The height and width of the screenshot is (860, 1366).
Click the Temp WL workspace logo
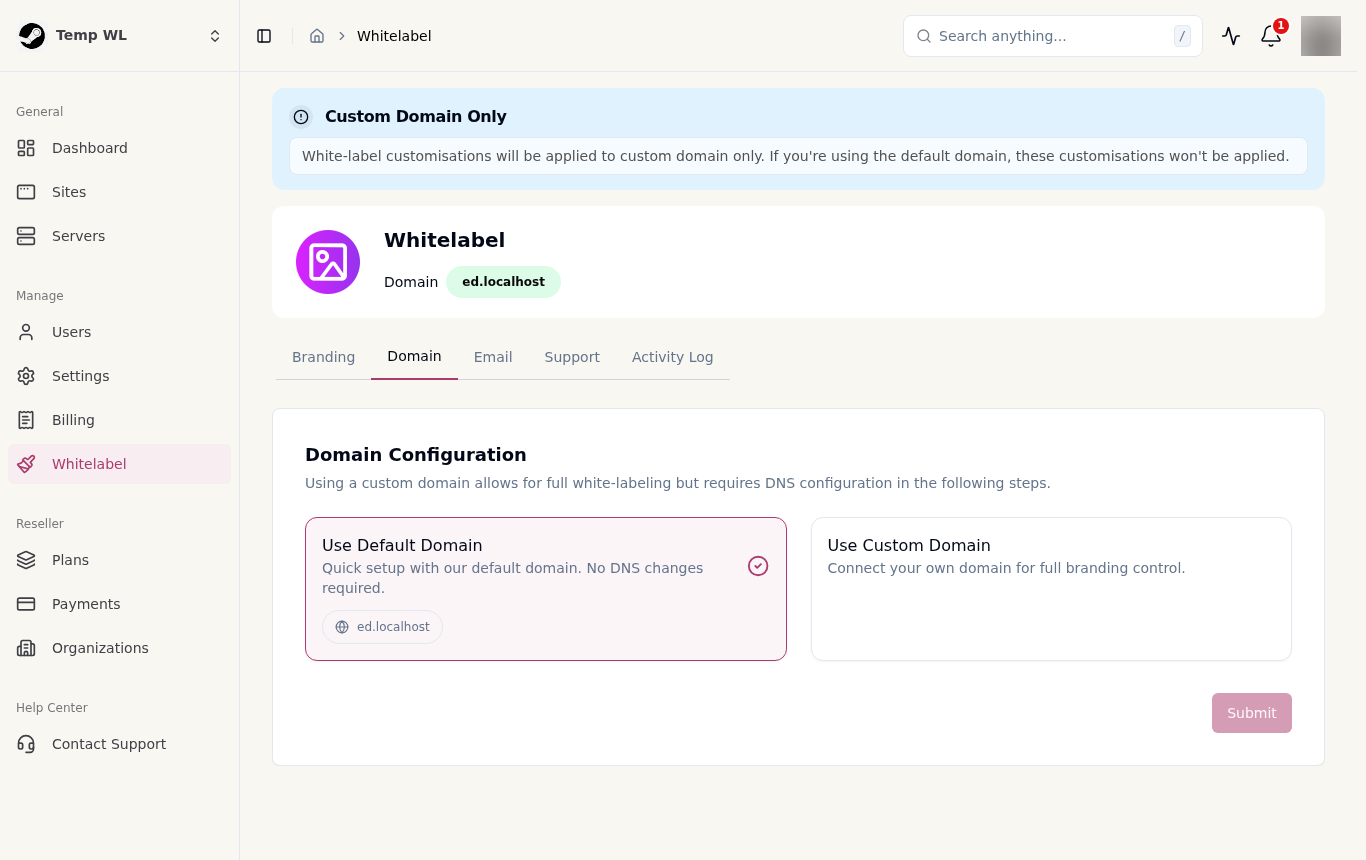(32, 36)
